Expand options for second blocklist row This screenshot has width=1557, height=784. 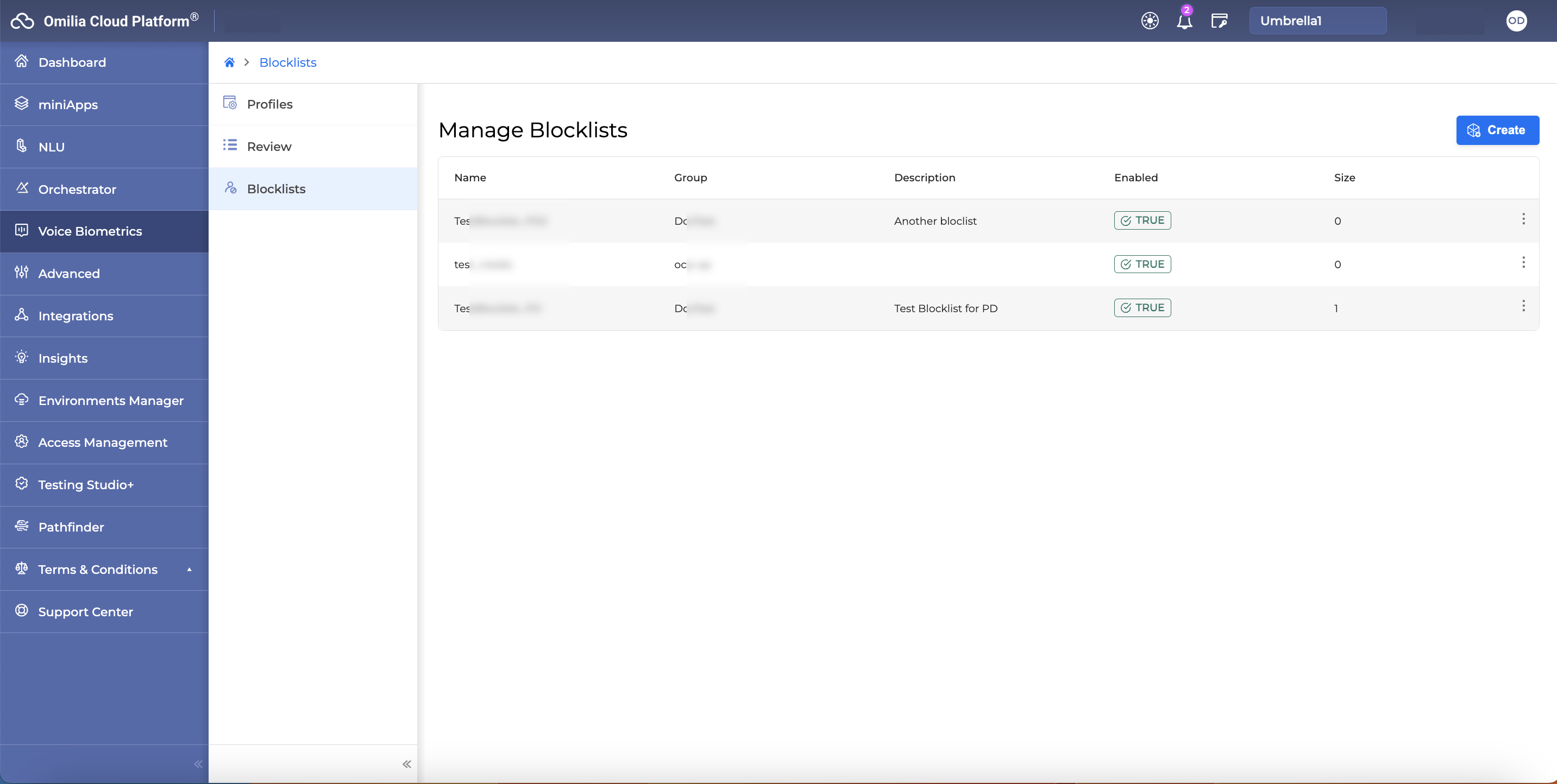click(1523, 262)
